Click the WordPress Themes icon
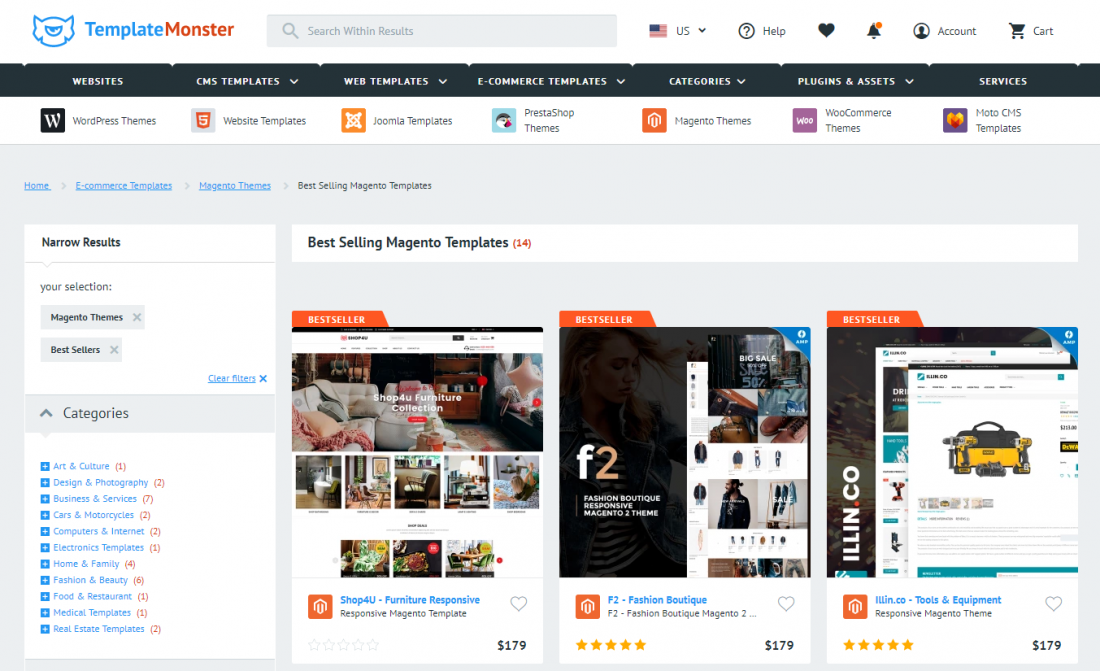This screenshot has height=671, width=1100. pos(53,121)
